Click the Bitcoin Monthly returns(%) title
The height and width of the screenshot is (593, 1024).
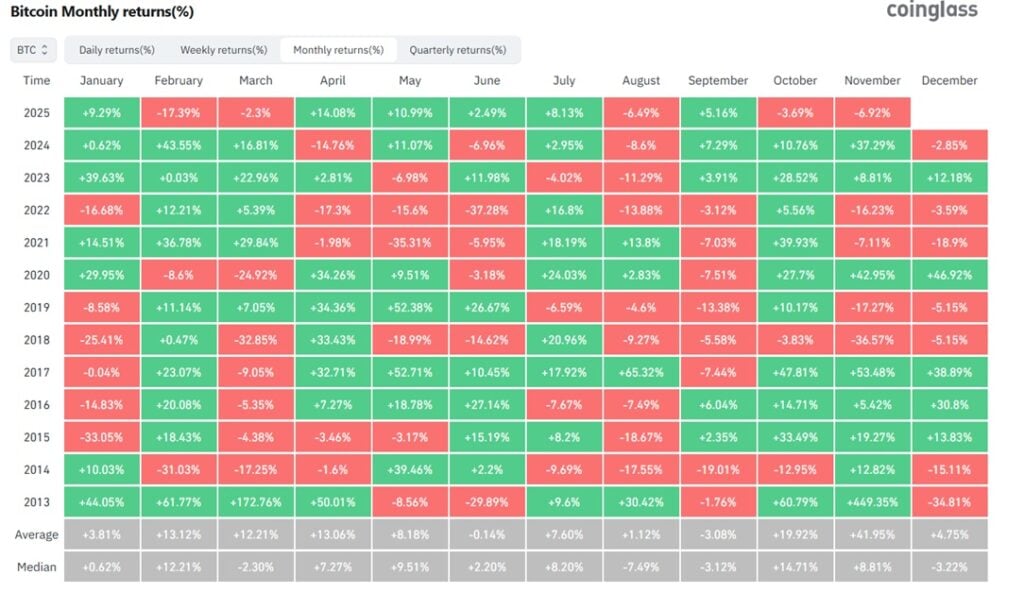tap(102, 12)
